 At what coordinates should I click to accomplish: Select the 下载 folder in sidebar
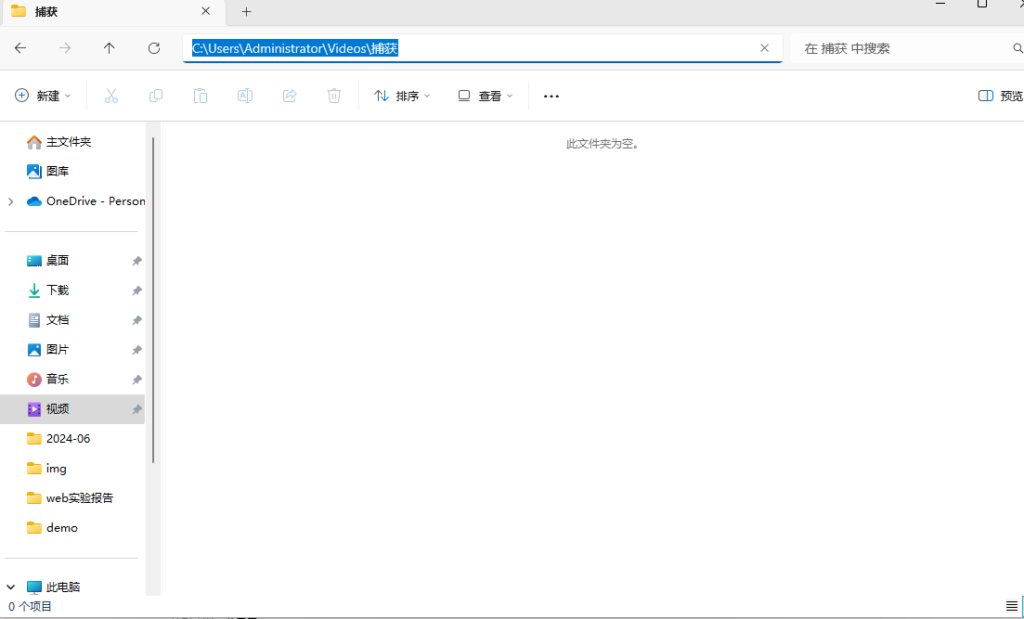57,290
